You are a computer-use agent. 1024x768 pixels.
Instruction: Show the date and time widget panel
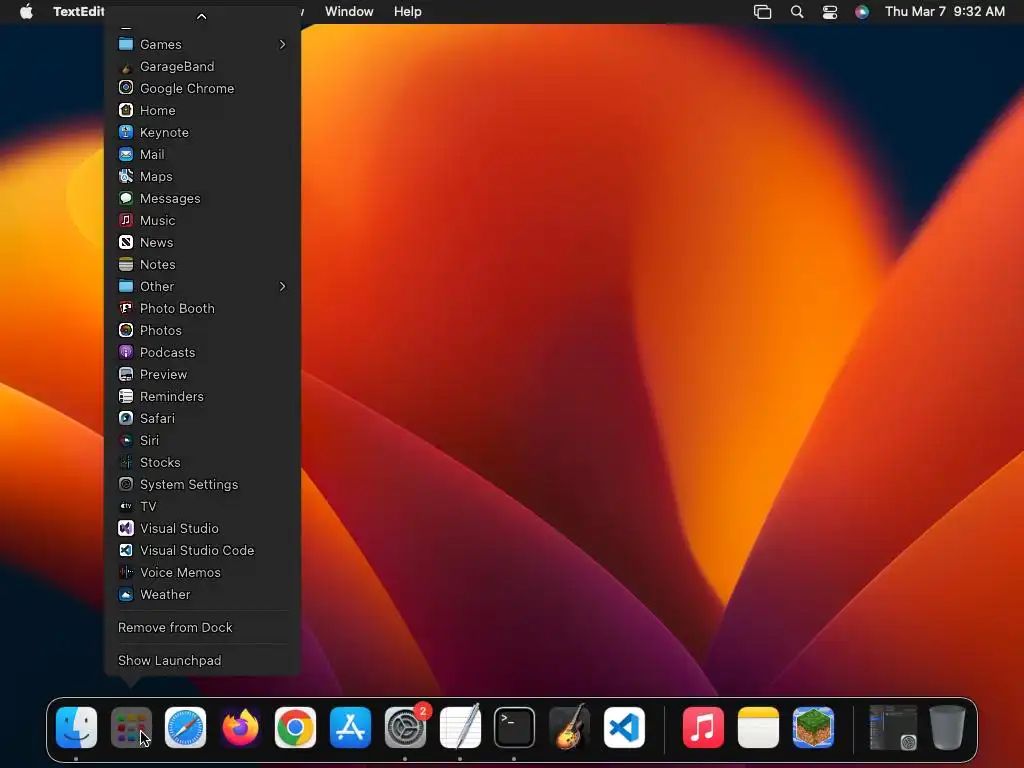(944, 11)
